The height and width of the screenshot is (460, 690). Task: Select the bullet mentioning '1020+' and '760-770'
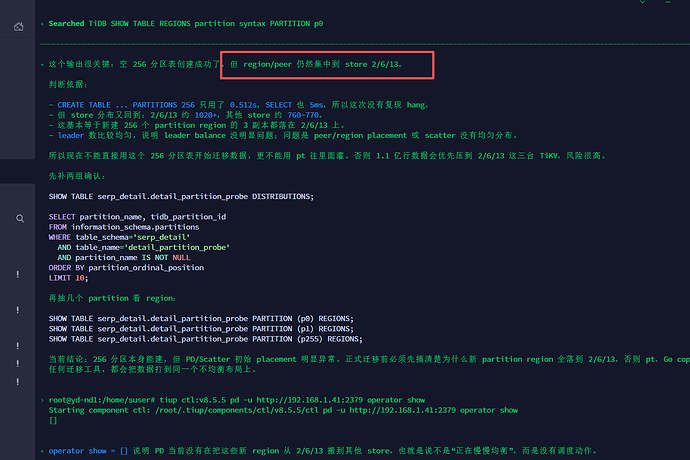tap(185, 115)
